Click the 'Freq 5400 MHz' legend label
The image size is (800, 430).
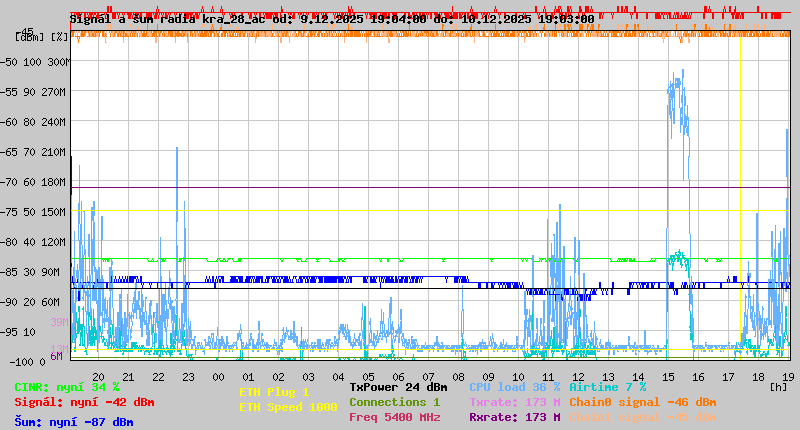click(x=394, y=417)
